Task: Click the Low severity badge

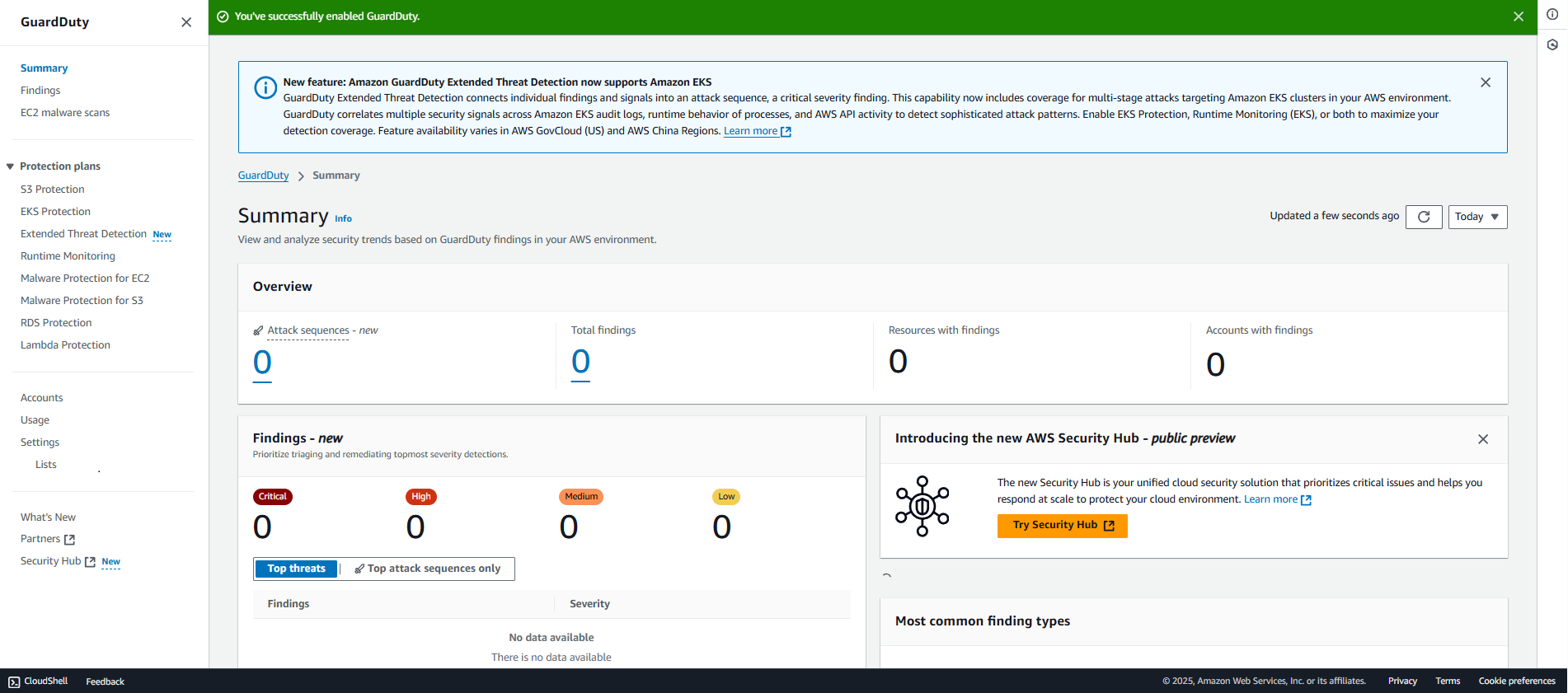Action: (726, 497)
